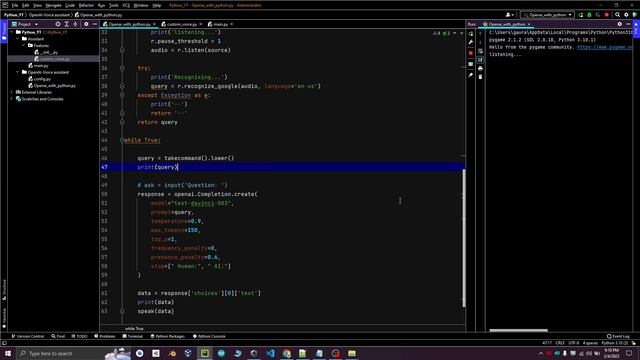Click the editor vertical scrollbar
The height and width of the screenshot is (360, 640).
[464, 238]
